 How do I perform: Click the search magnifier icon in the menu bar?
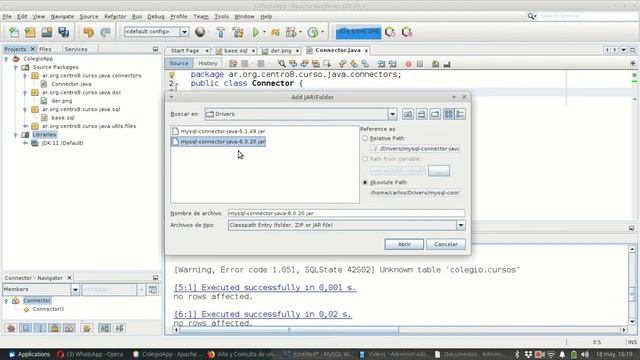(531, 16)
